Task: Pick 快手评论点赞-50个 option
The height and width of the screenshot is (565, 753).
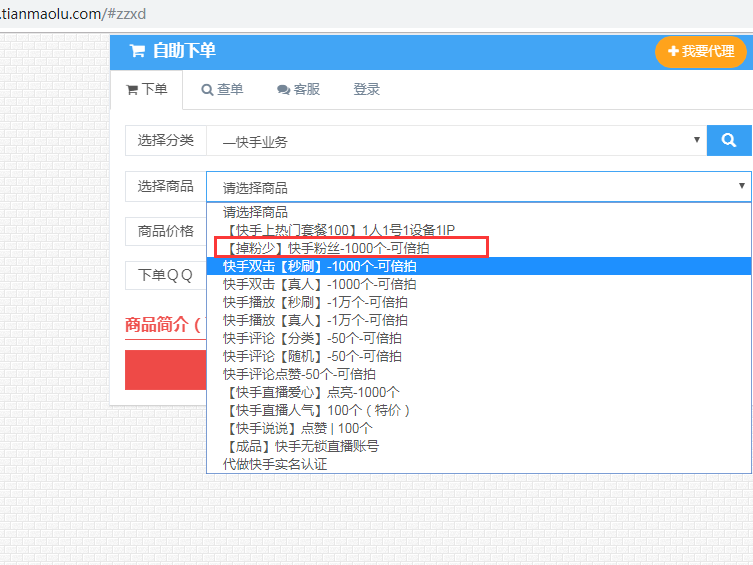Action: click(x=299, y=374)
